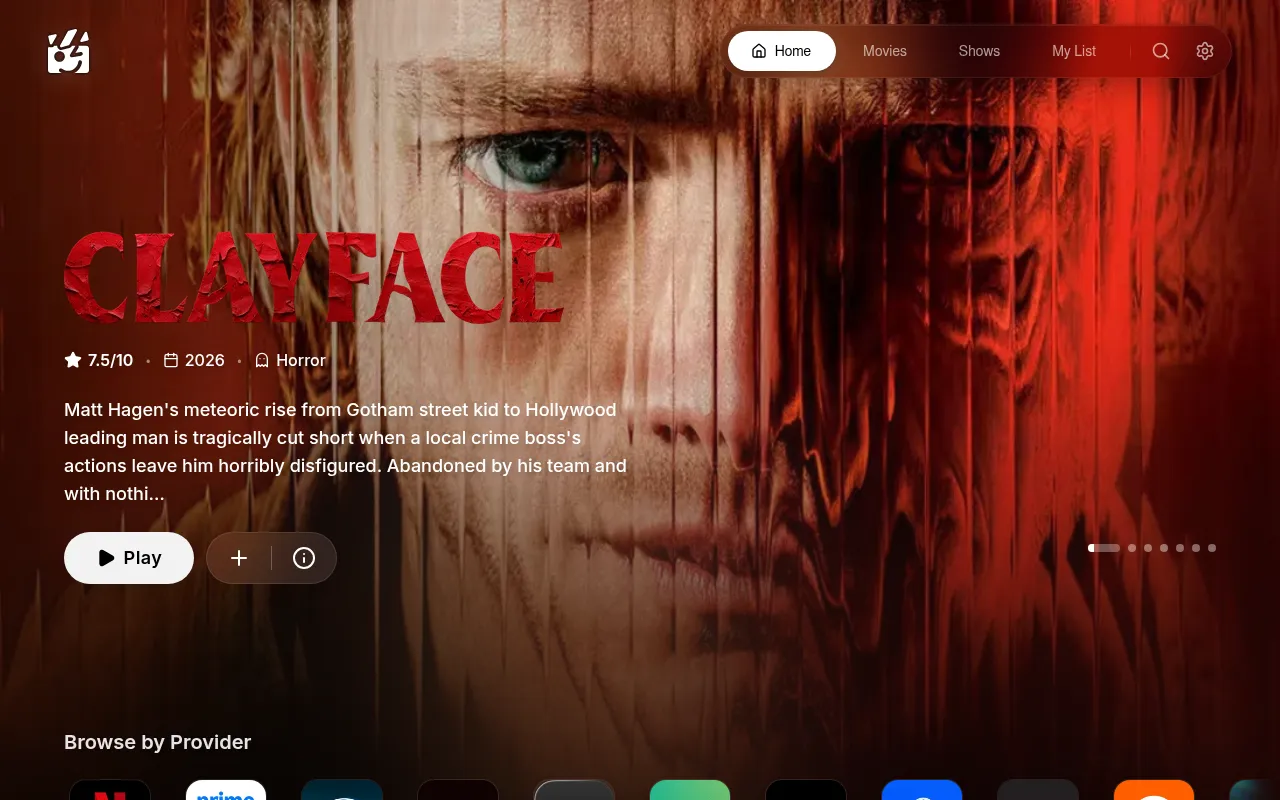Open the Shows tab

[979, 51]
